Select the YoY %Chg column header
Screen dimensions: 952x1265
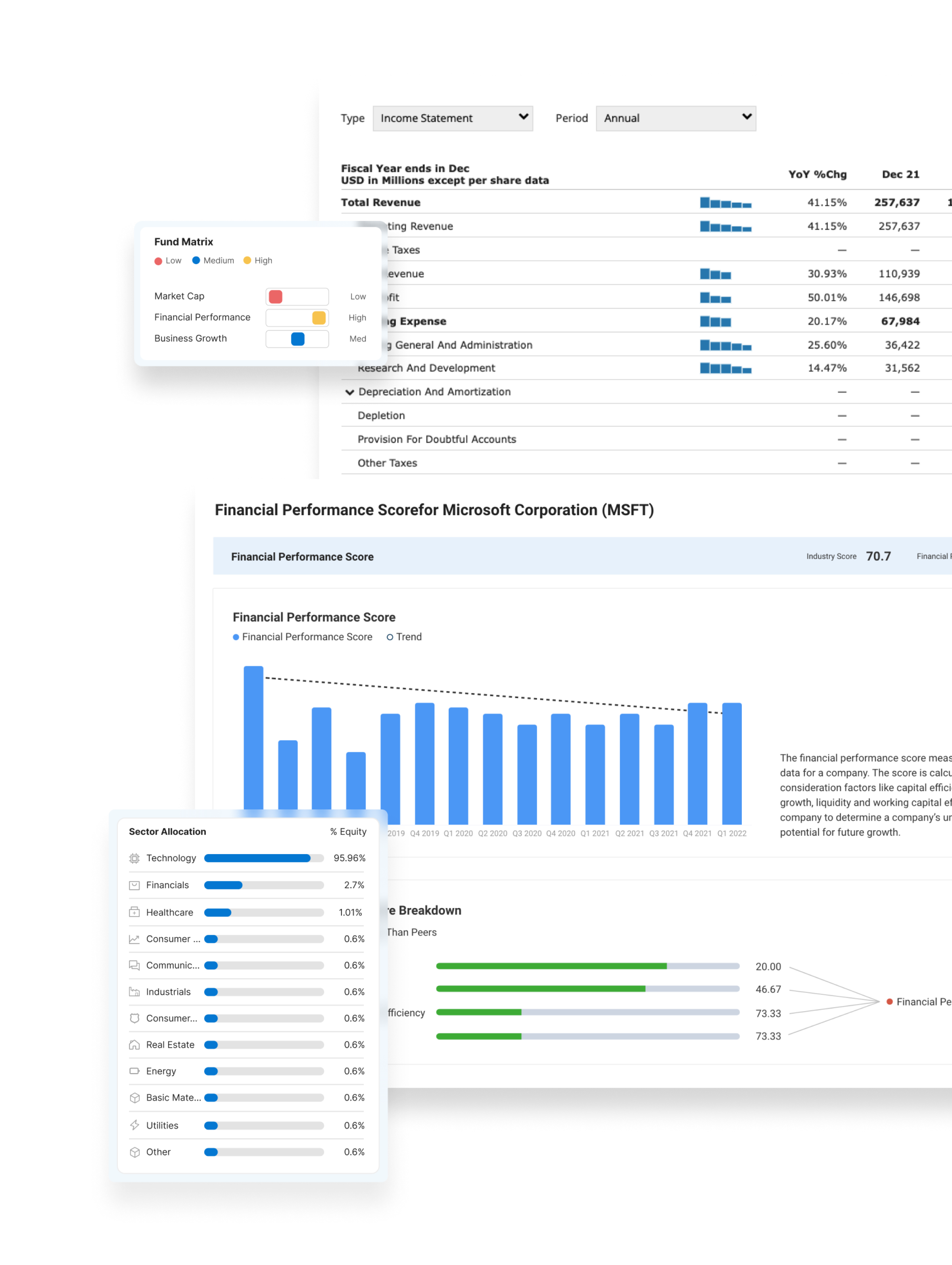pyautogui.click(x=817, y=175)
